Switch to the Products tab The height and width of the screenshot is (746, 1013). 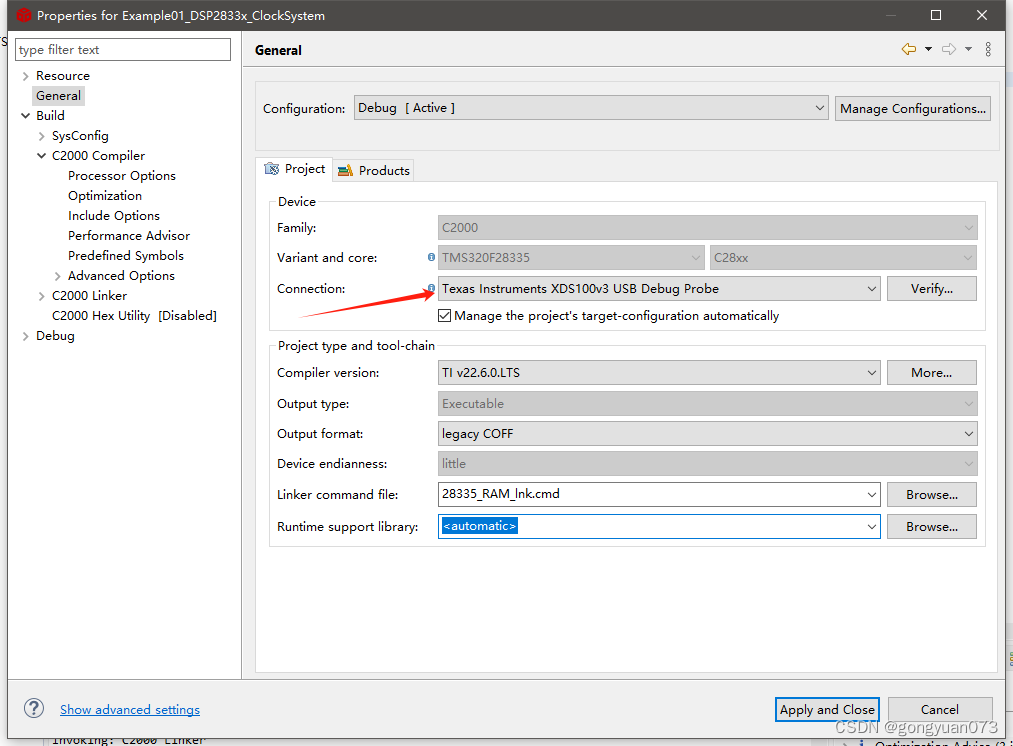tap(373, 171)
